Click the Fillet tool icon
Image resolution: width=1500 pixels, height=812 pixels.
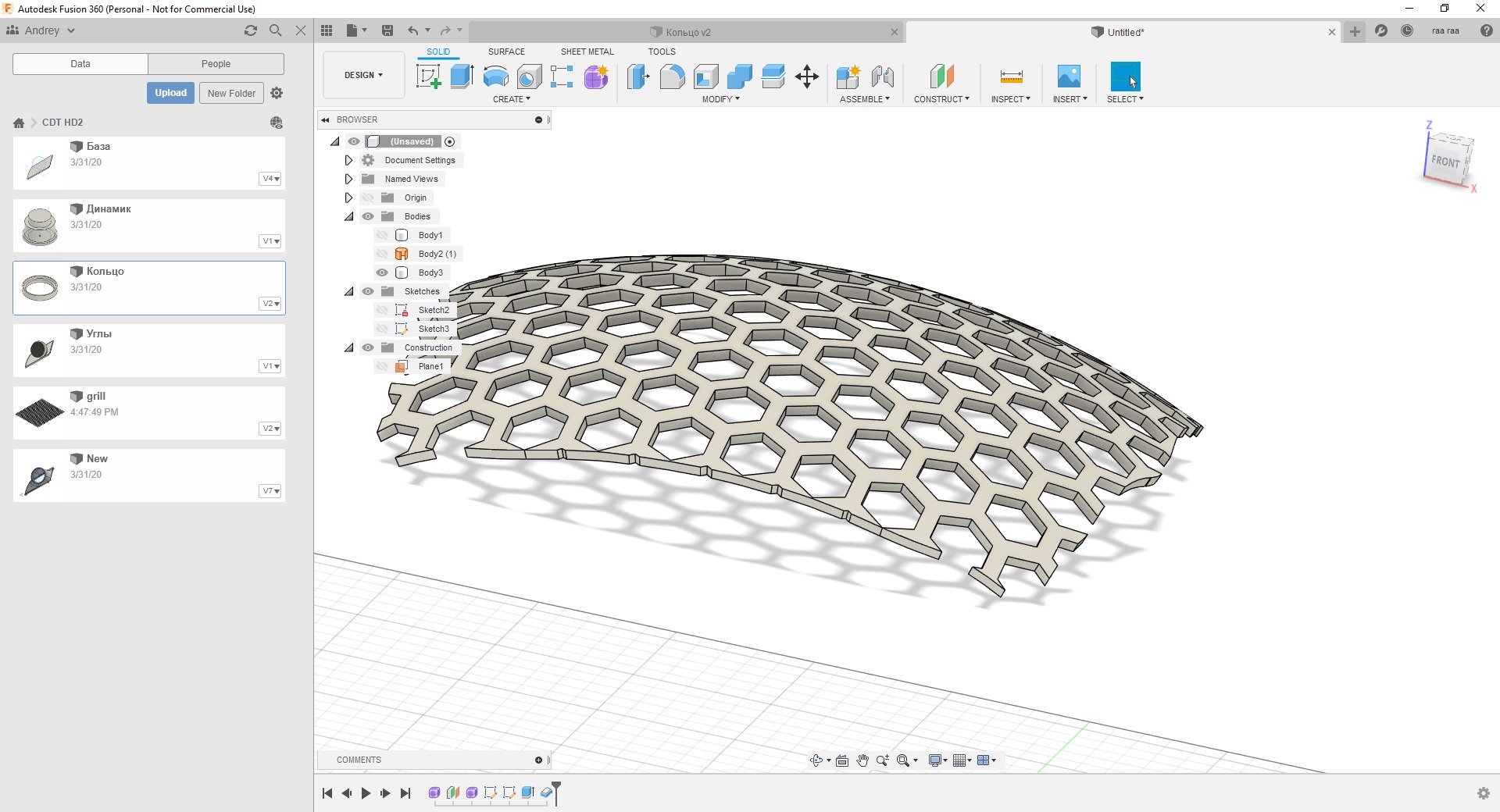click(672, 77)
